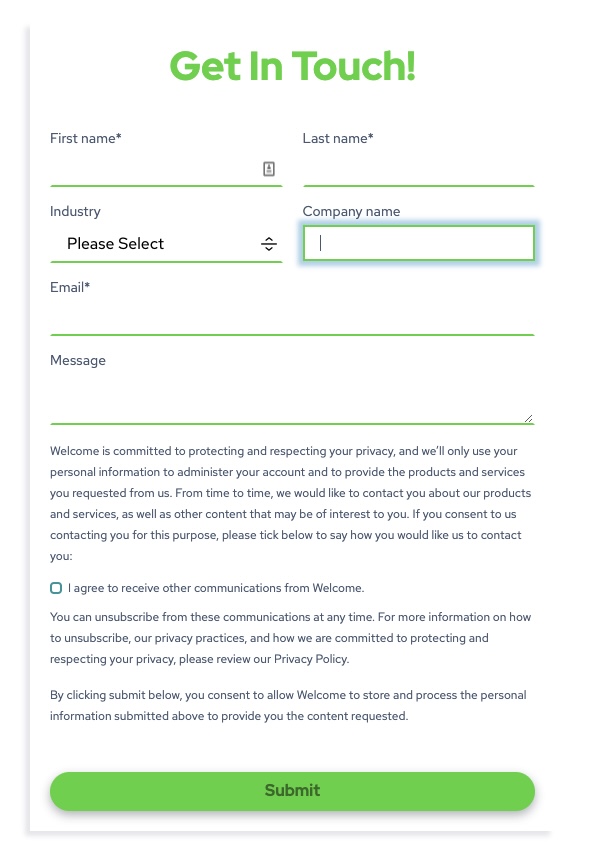The width and height of the screenshot is (597, 851).
Task: Open the Privacy Policy text link
Action: point(310,659)
